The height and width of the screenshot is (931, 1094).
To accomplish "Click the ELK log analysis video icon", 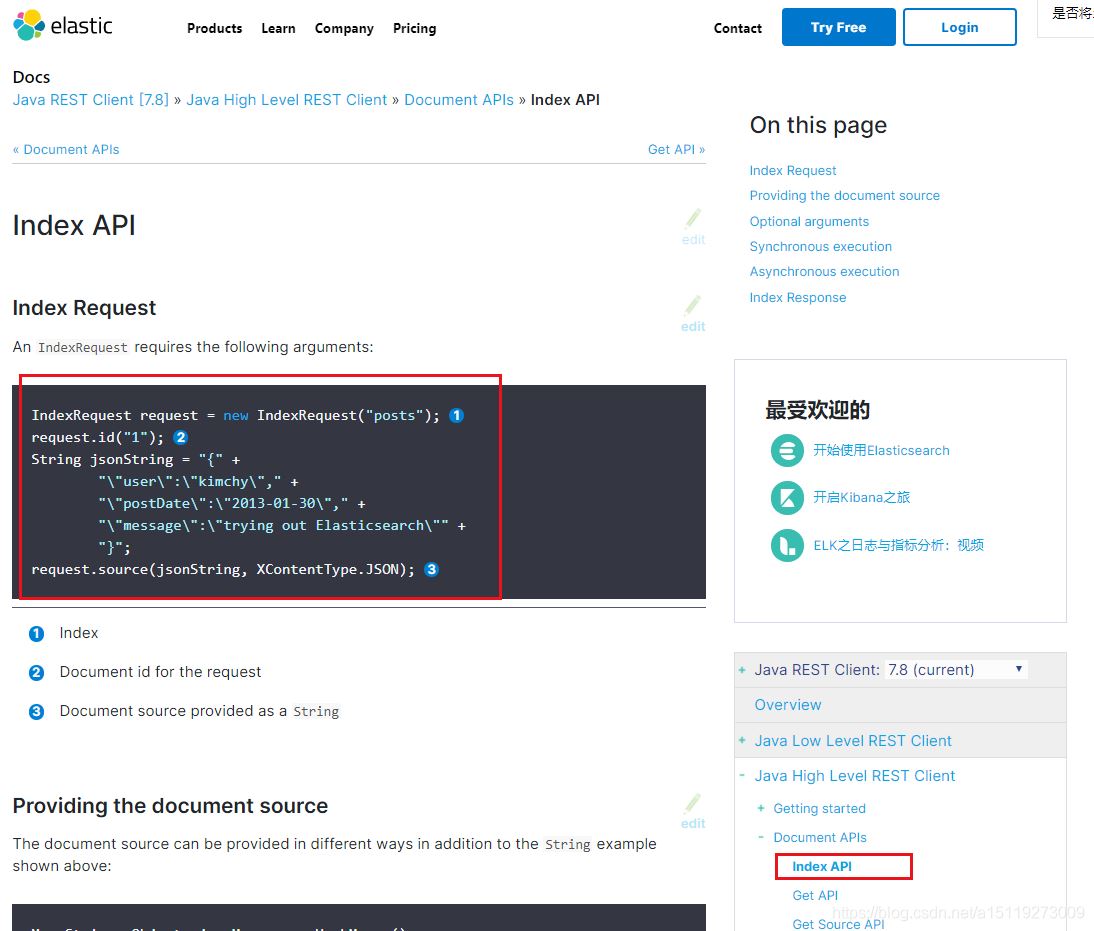I will click(787, 545).
